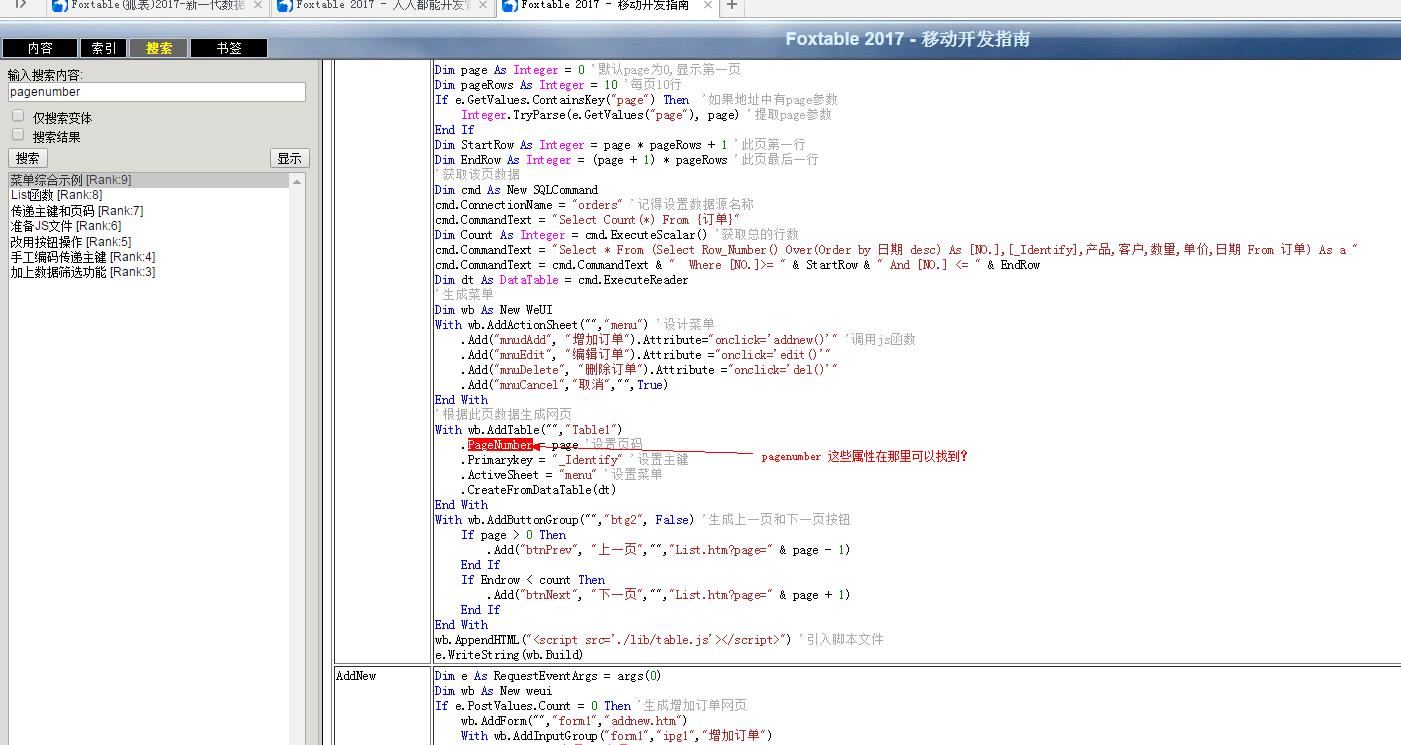This screenshot has width=1401, height=745.
Task: Click the 'Foxtable 2017 - 移动开发指南' header title
Action: pos(907,40)
